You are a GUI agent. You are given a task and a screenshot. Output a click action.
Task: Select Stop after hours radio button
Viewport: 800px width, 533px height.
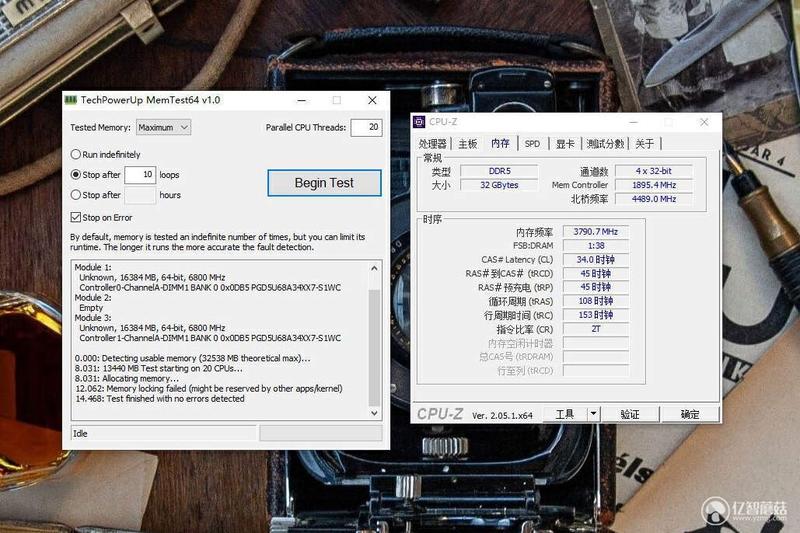(x=76, y=195)
